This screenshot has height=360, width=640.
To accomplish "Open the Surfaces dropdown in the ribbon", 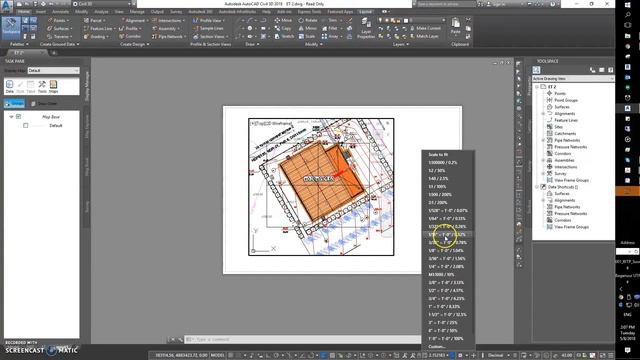I will point(60,29).
